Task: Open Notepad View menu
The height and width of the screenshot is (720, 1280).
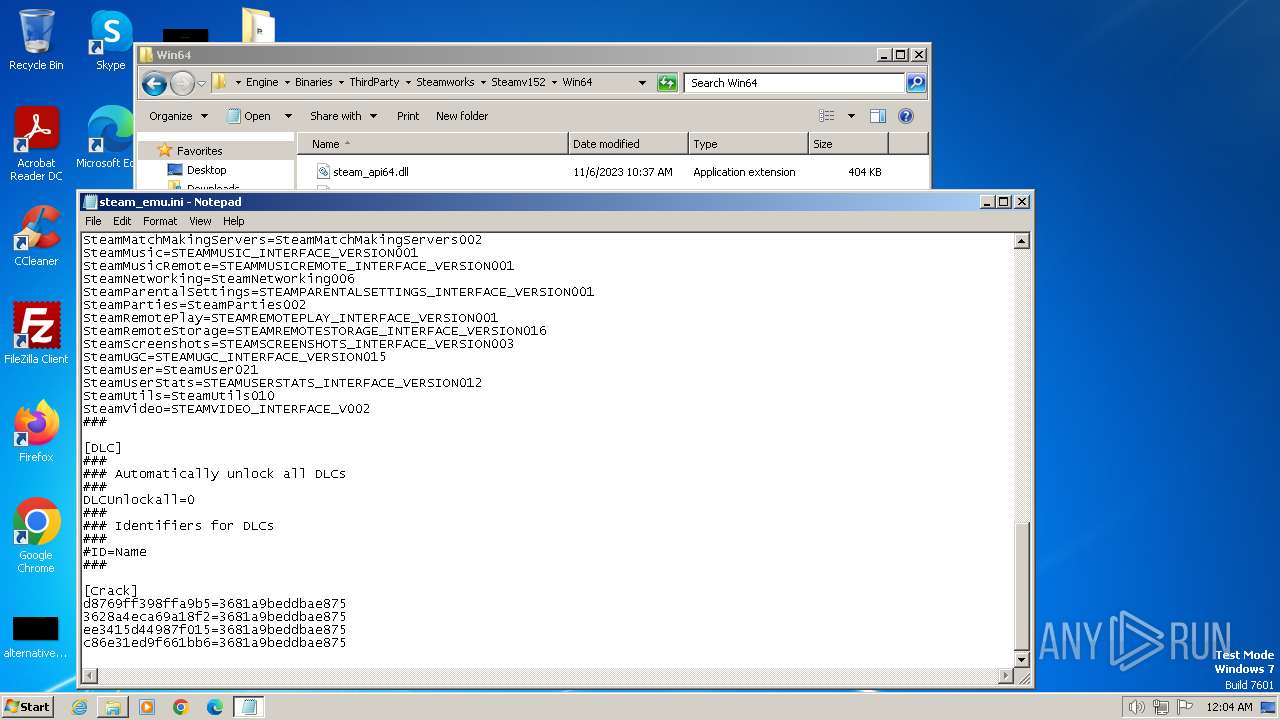Action: click(200, 221)
